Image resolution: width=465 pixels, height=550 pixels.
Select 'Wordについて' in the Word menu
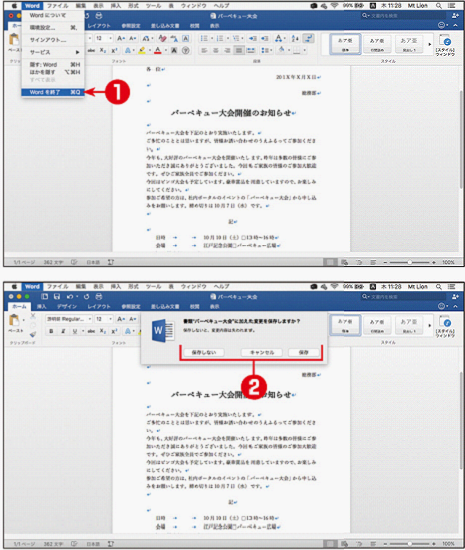(x=53, y=15)
